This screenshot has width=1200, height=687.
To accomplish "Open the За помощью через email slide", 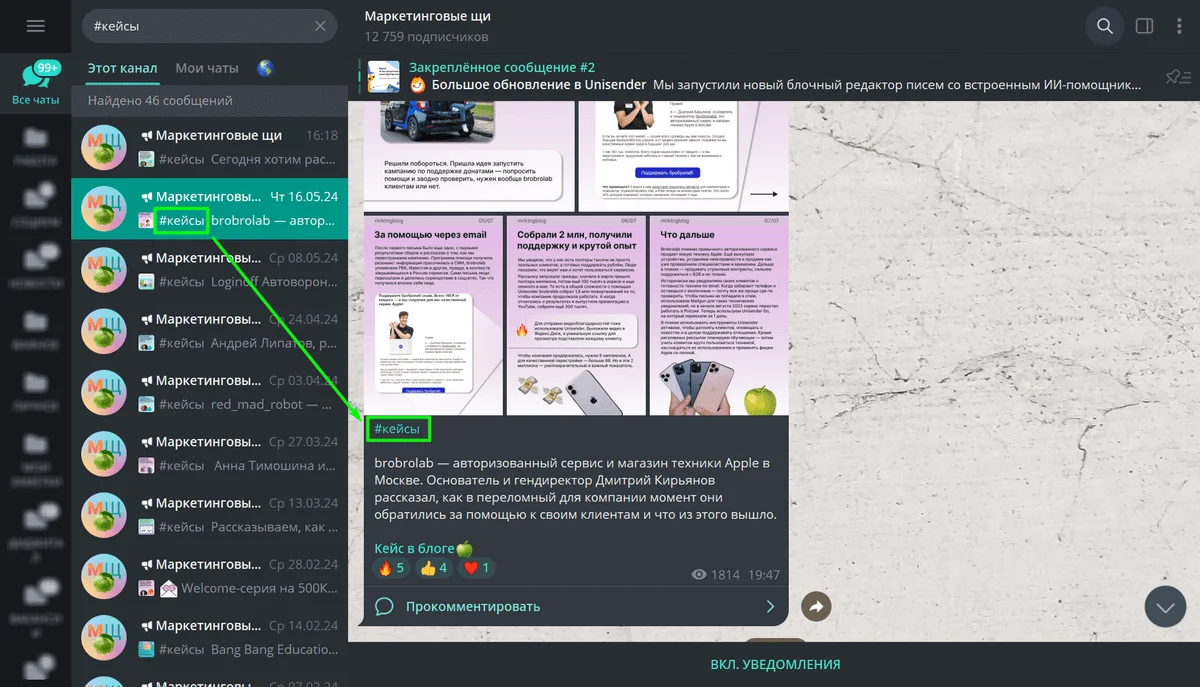I will (432, 316).
